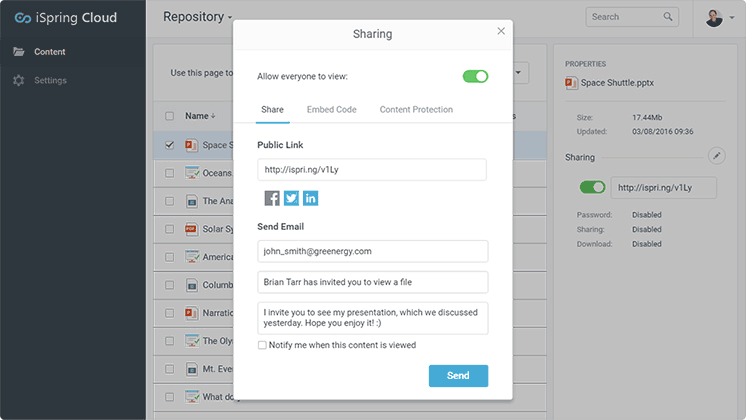Toggle off Allow everyone to view

(x=475, y=76)
